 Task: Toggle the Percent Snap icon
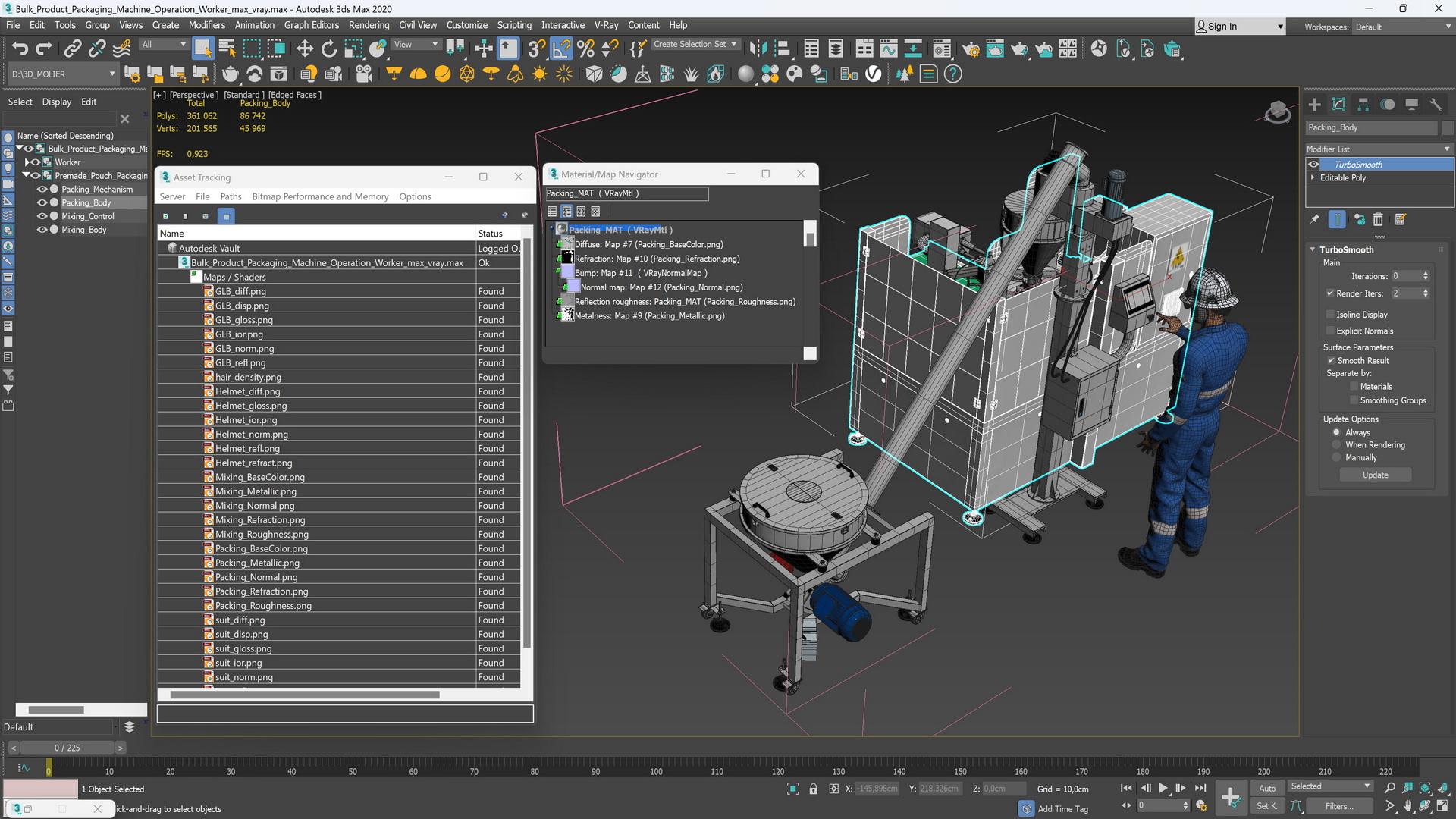[585, 49]
